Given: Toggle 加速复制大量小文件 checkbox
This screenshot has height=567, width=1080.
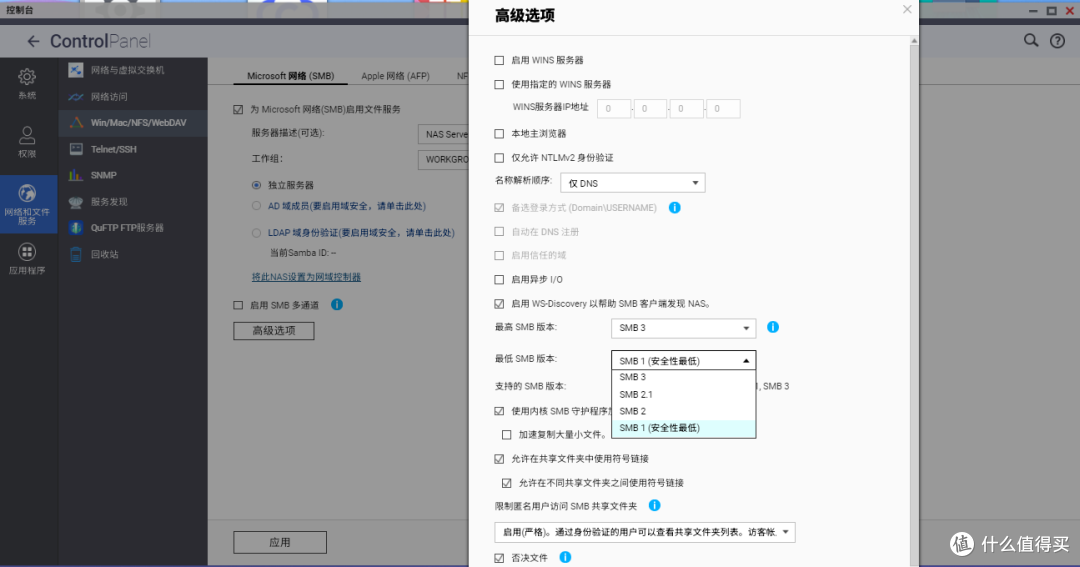Looking at the screenshot, I should pyautogui.click(x=507, y=435).
